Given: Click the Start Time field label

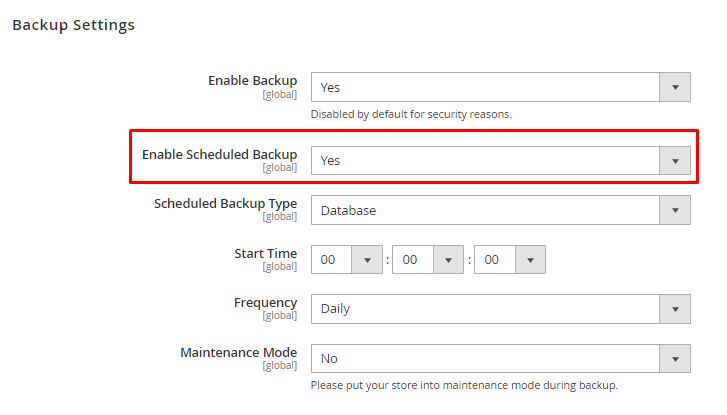Looking at the screenshot, I should click(x=265, y=253).
